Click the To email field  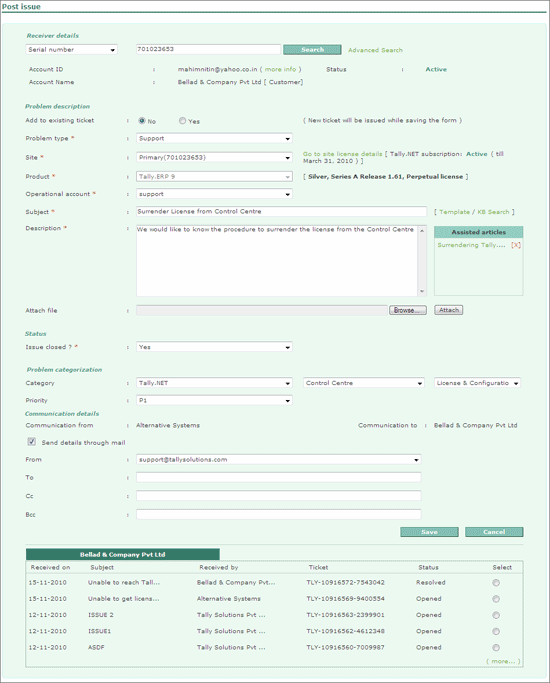(x=279, y=477)
